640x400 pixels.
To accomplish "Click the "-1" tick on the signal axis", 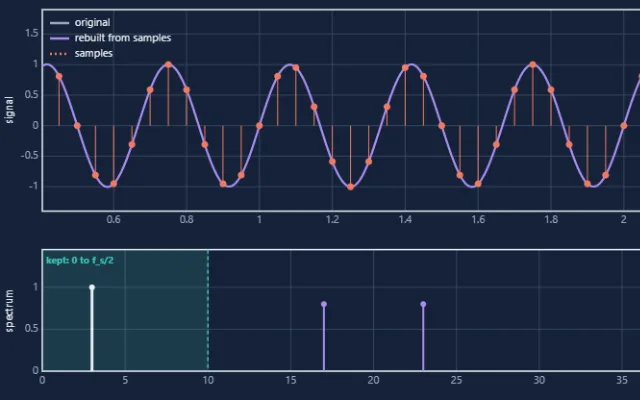I will (33, 186).
